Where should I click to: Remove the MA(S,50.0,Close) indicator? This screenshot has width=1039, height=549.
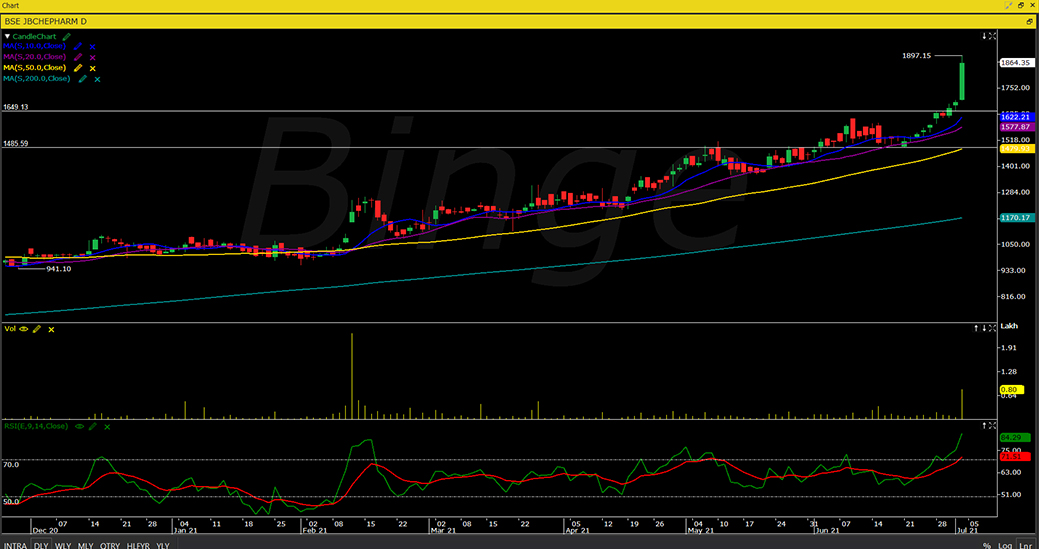(92, 68)
